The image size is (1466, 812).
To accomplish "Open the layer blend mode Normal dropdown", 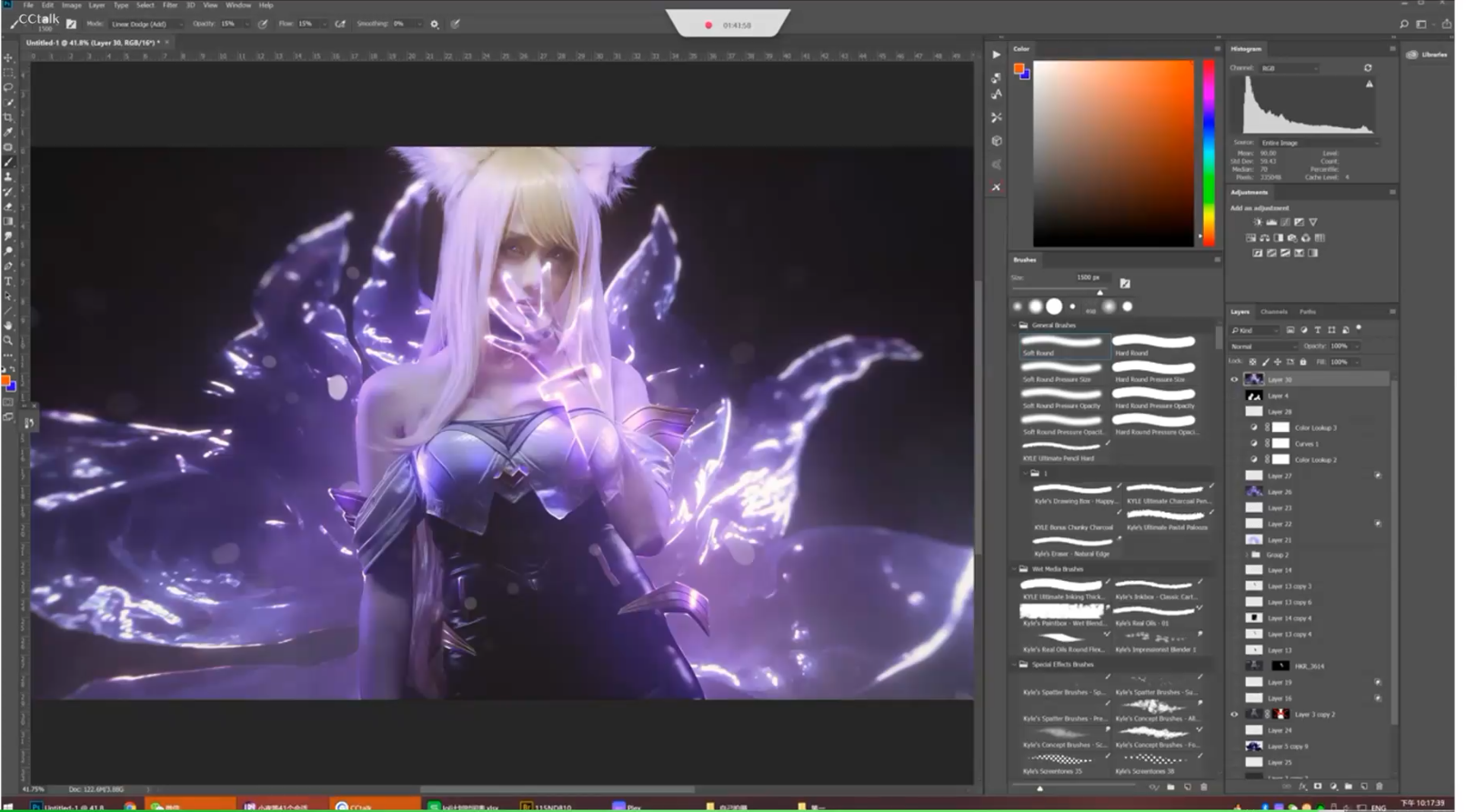I will [x=1263, y=346].
